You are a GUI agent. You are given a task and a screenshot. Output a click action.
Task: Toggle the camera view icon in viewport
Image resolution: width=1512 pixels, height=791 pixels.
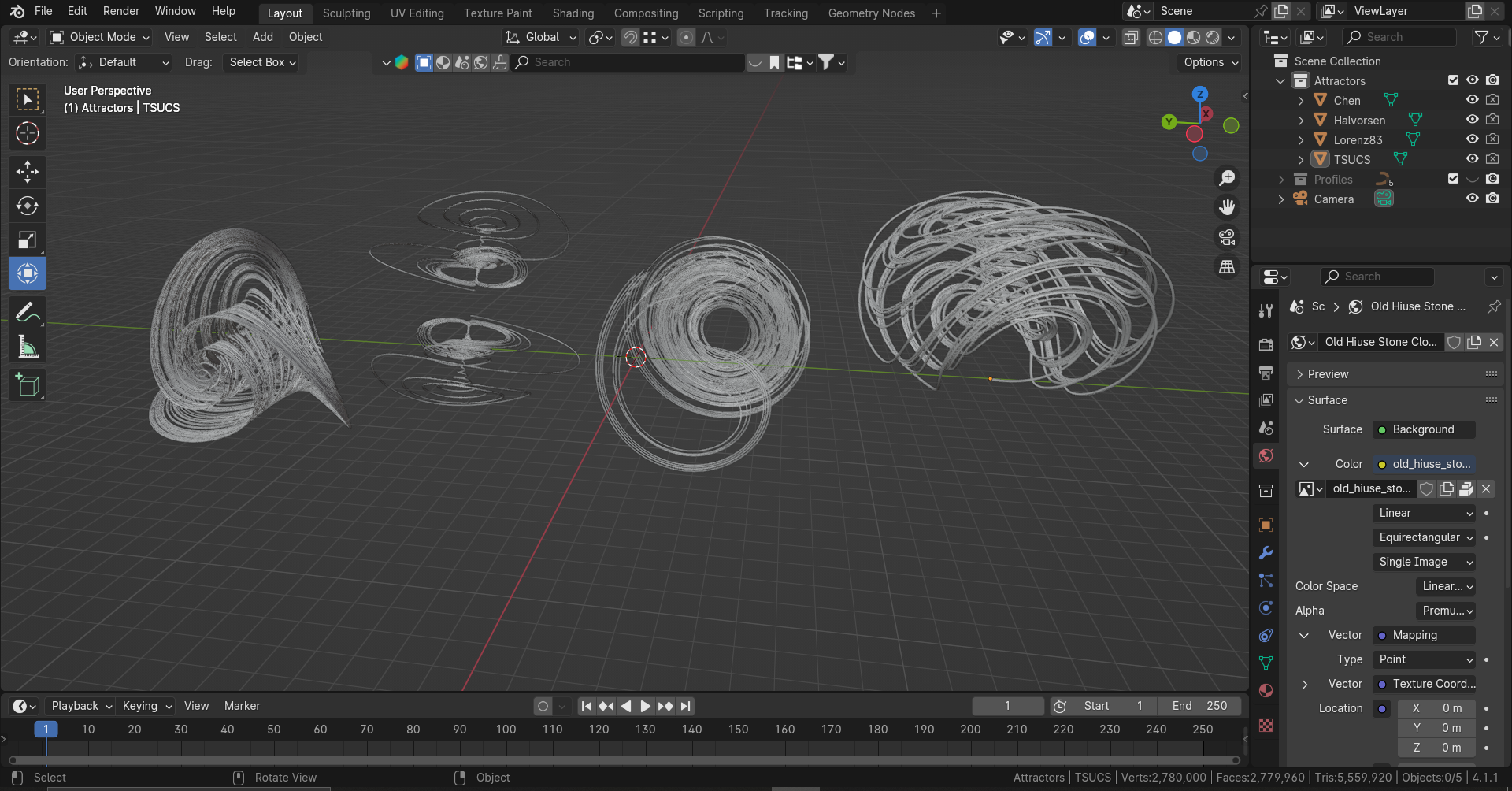(x=1227, y=237)
